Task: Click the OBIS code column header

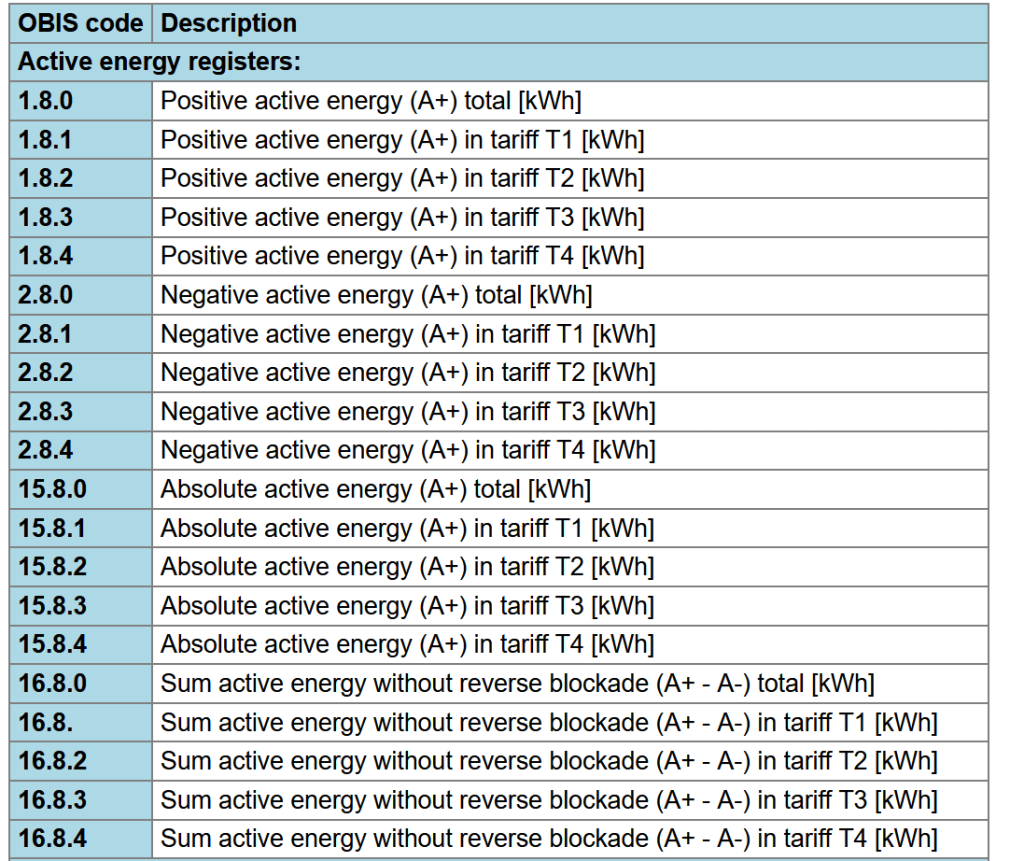Action: coord(81,24)
